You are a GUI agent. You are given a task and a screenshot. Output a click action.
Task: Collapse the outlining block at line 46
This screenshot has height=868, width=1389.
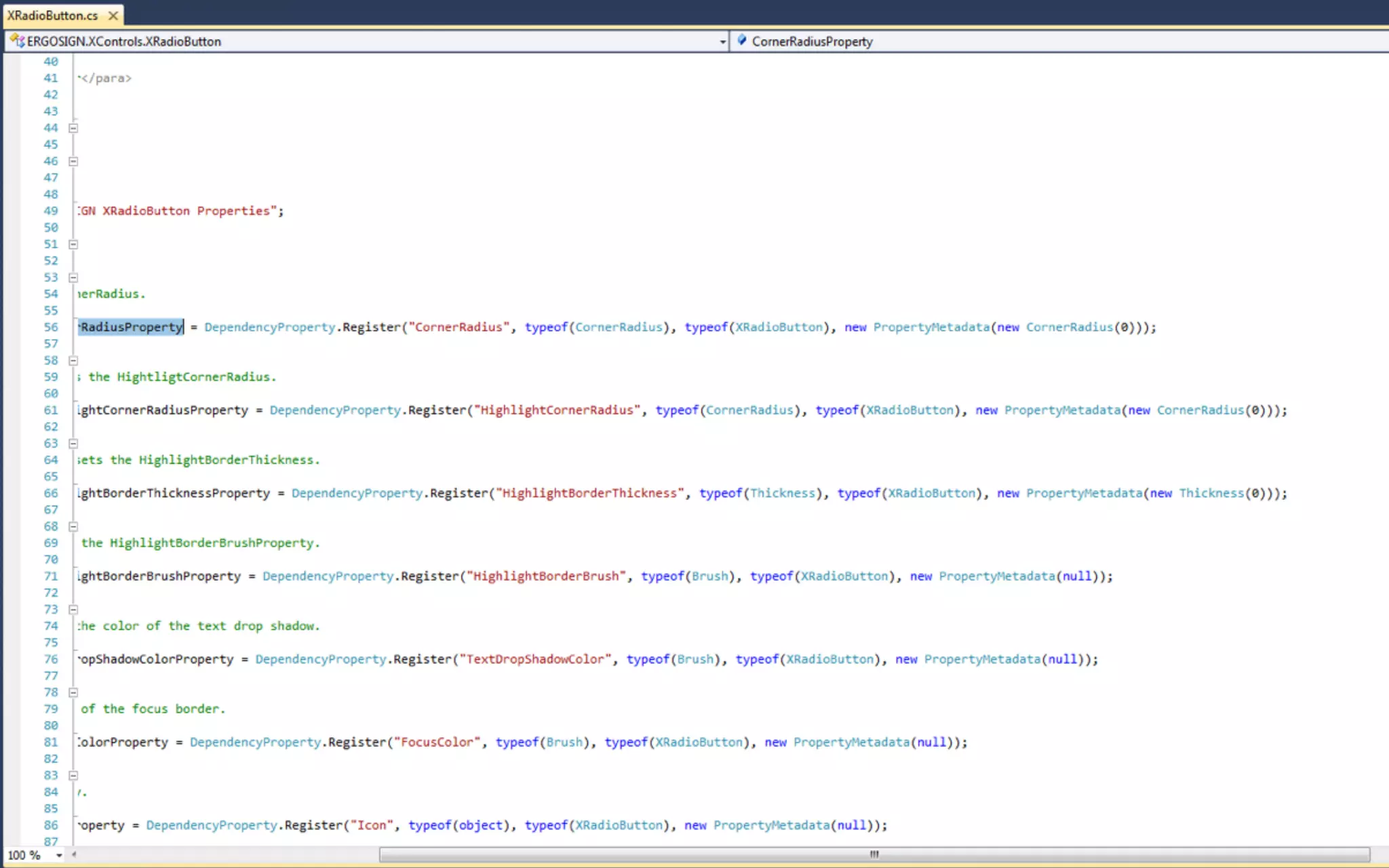73,161
